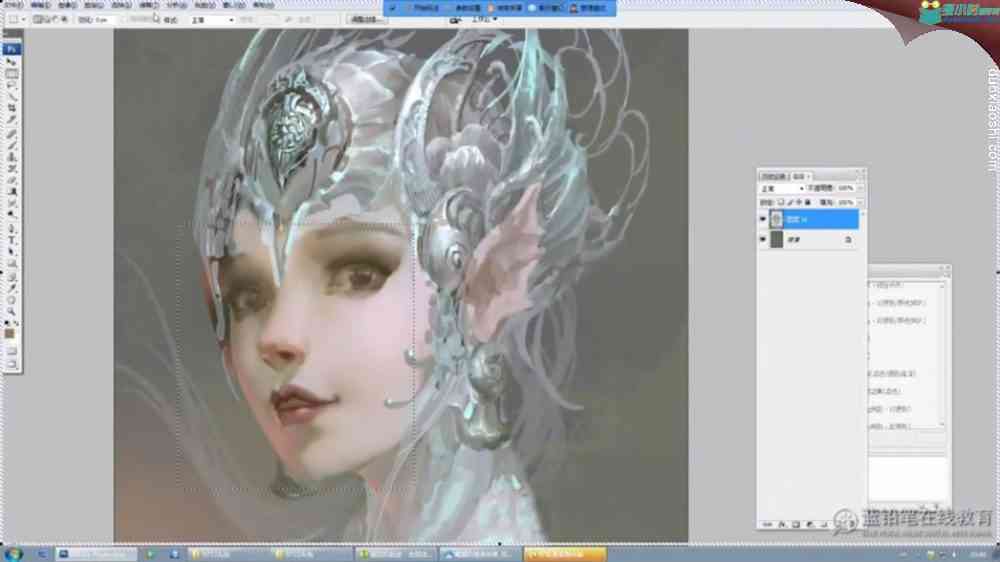Click the Refine Edge button in options bar
1000x562 pixels.
coord(367,20)
